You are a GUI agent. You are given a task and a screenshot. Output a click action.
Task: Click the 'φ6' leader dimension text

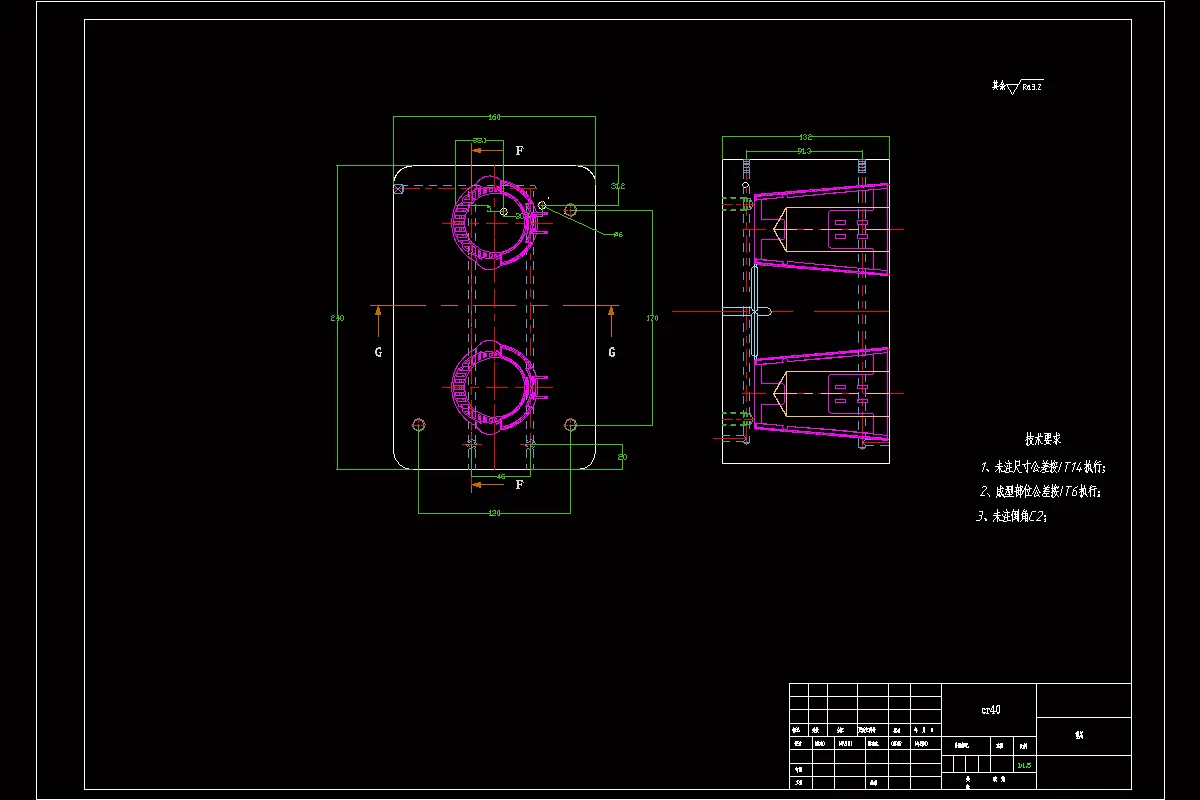618,234
